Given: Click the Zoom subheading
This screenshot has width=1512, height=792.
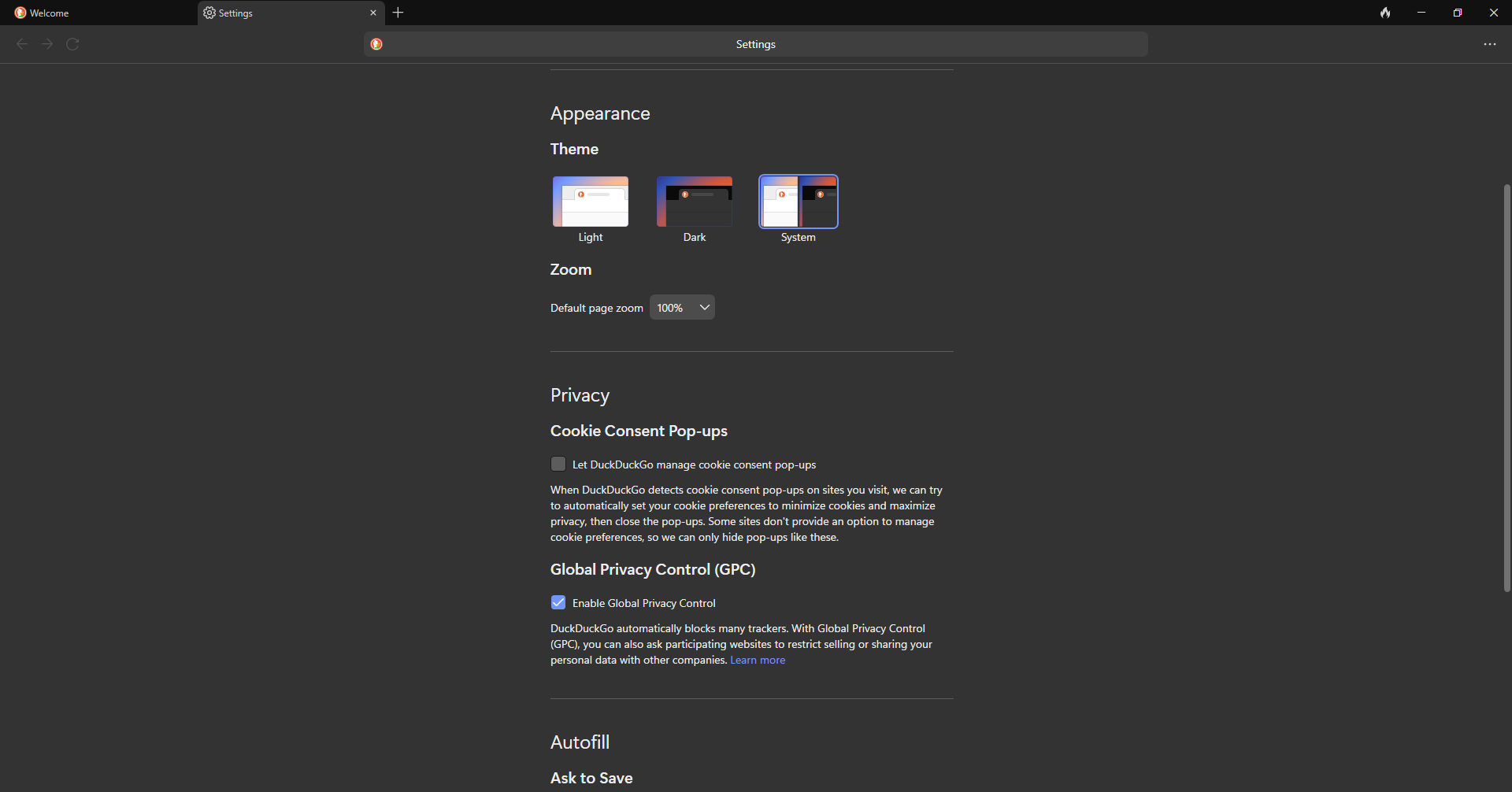Looking at the screenshot, I should coord(571,270).
